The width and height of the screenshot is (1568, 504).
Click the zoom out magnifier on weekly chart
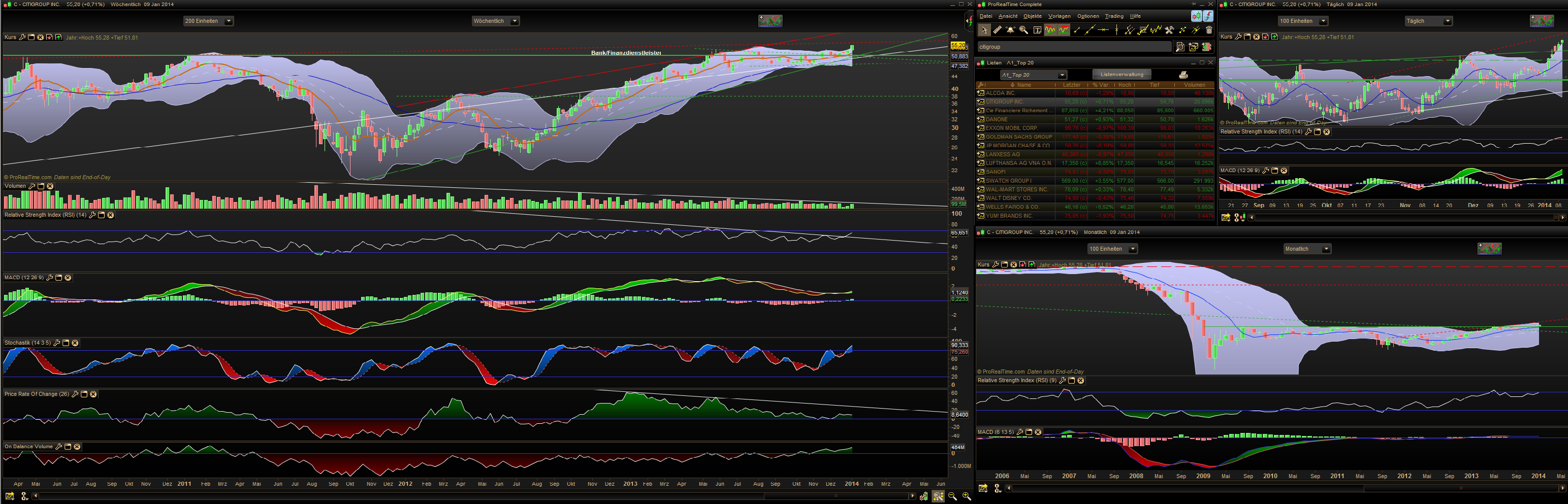952,497
